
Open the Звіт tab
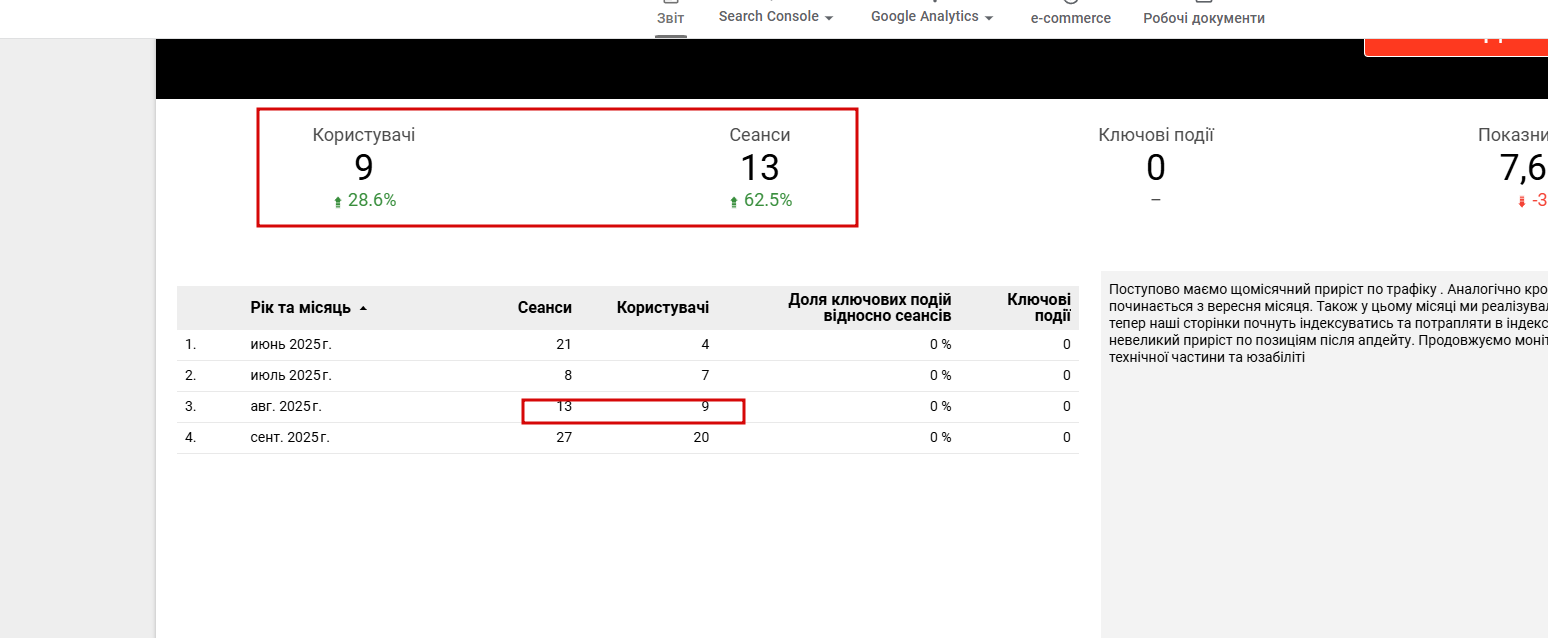click(671, 17)
